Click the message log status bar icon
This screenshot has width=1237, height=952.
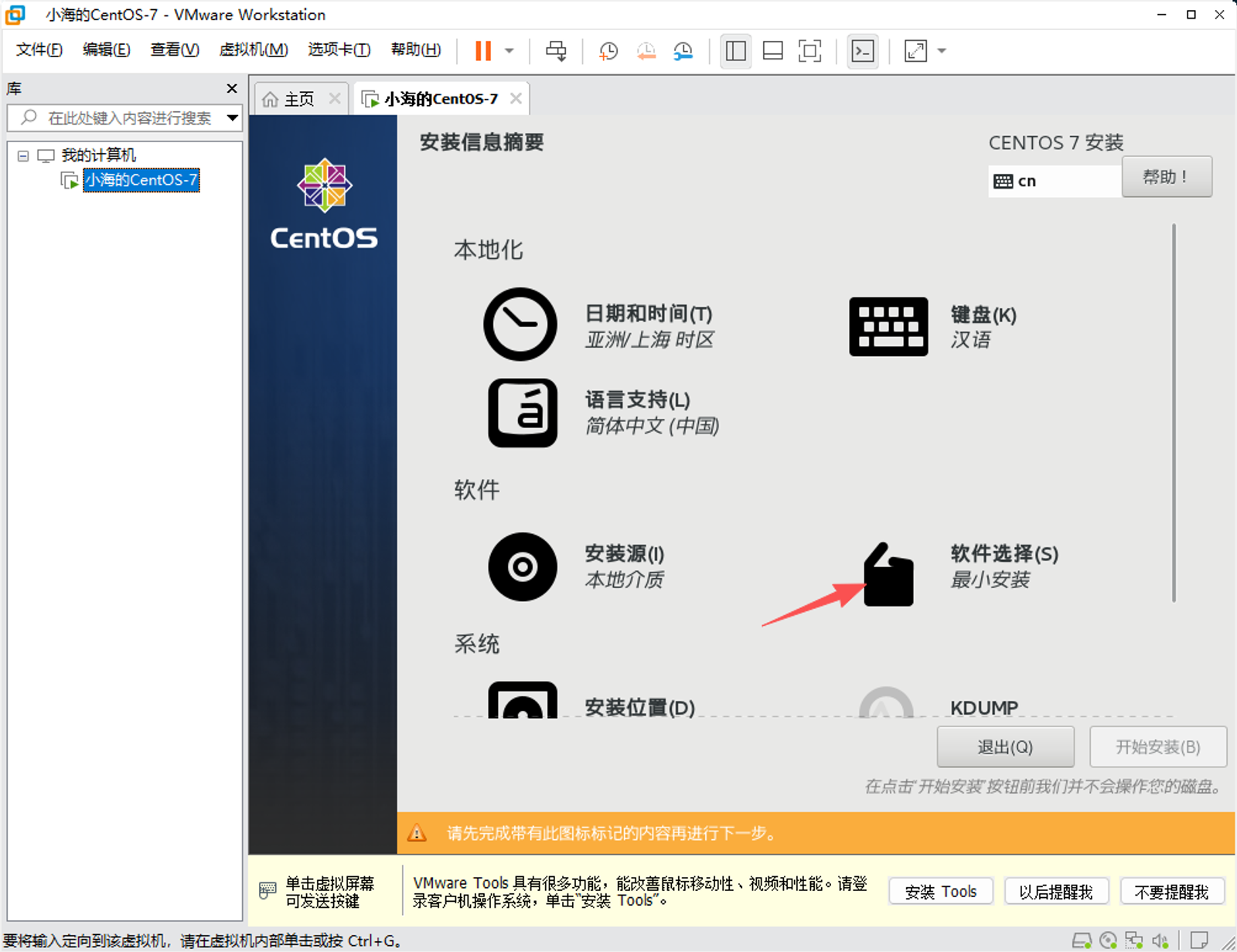pyautogui.click(x=1200, y=940)
